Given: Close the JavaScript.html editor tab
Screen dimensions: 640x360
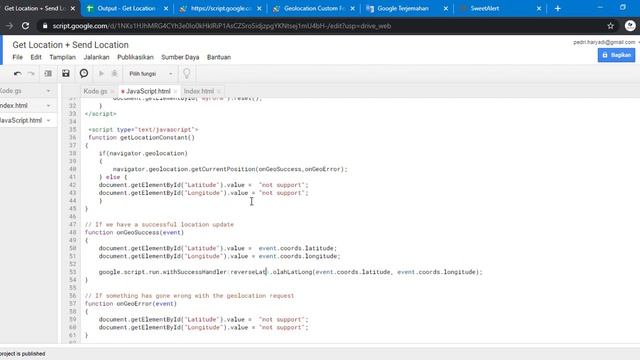Looking at the screenshot, I should [176, 91].
